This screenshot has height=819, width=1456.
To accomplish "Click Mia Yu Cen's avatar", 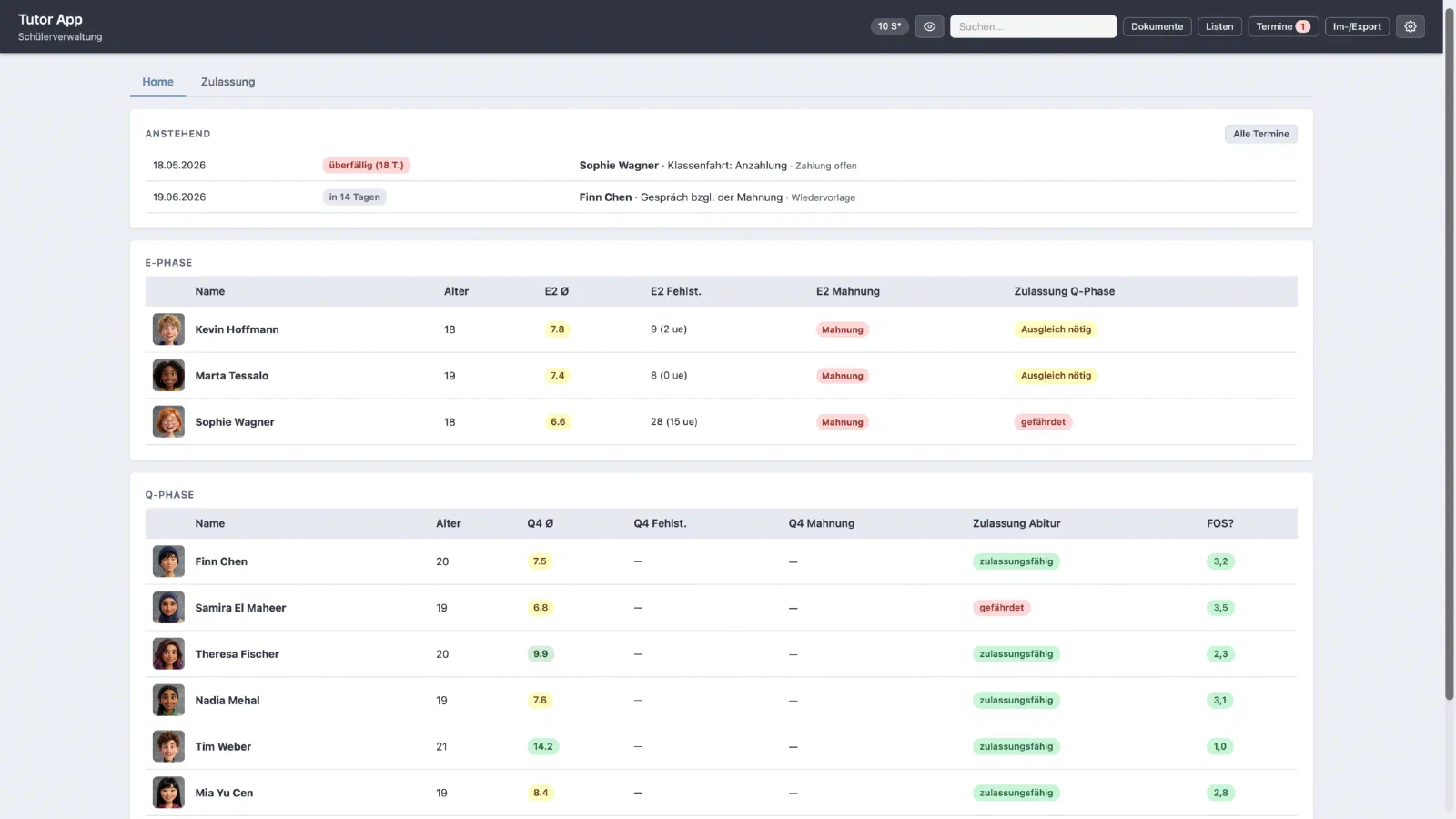I will (168, 793).
